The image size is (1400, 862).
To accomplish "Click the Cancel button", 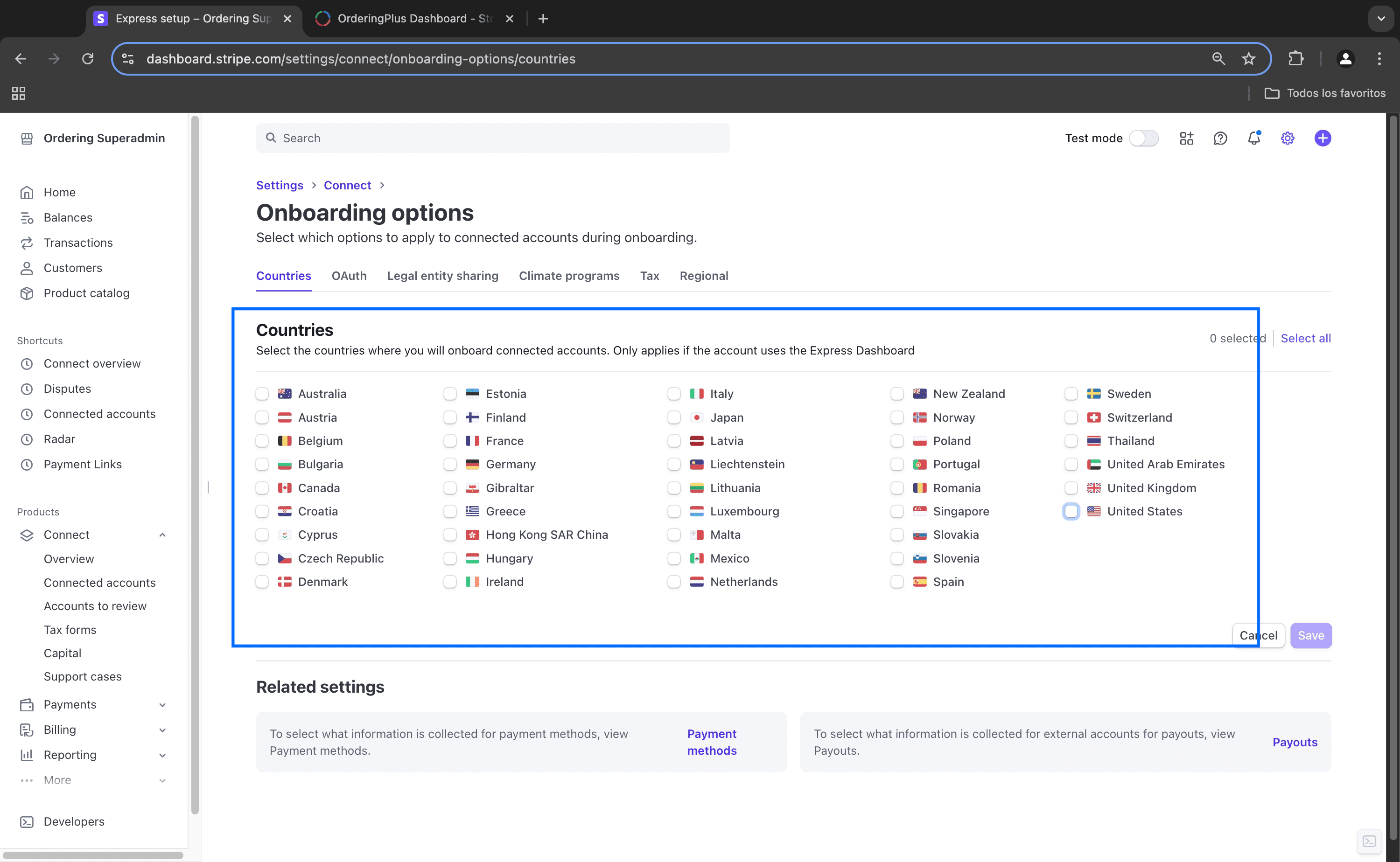I will coord(1258,635).
